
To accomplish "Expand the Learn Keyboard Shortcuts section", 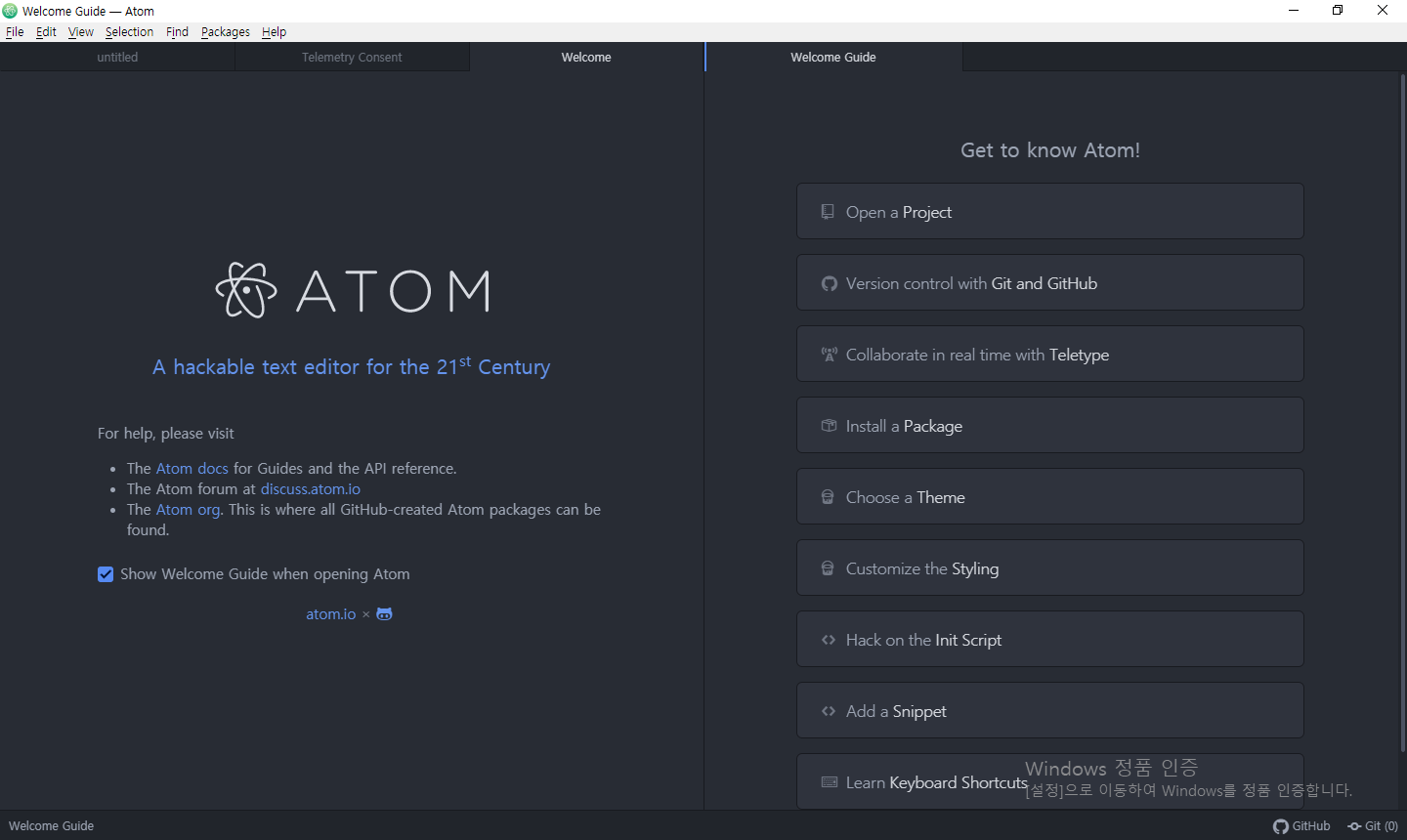I will 1049,781.
